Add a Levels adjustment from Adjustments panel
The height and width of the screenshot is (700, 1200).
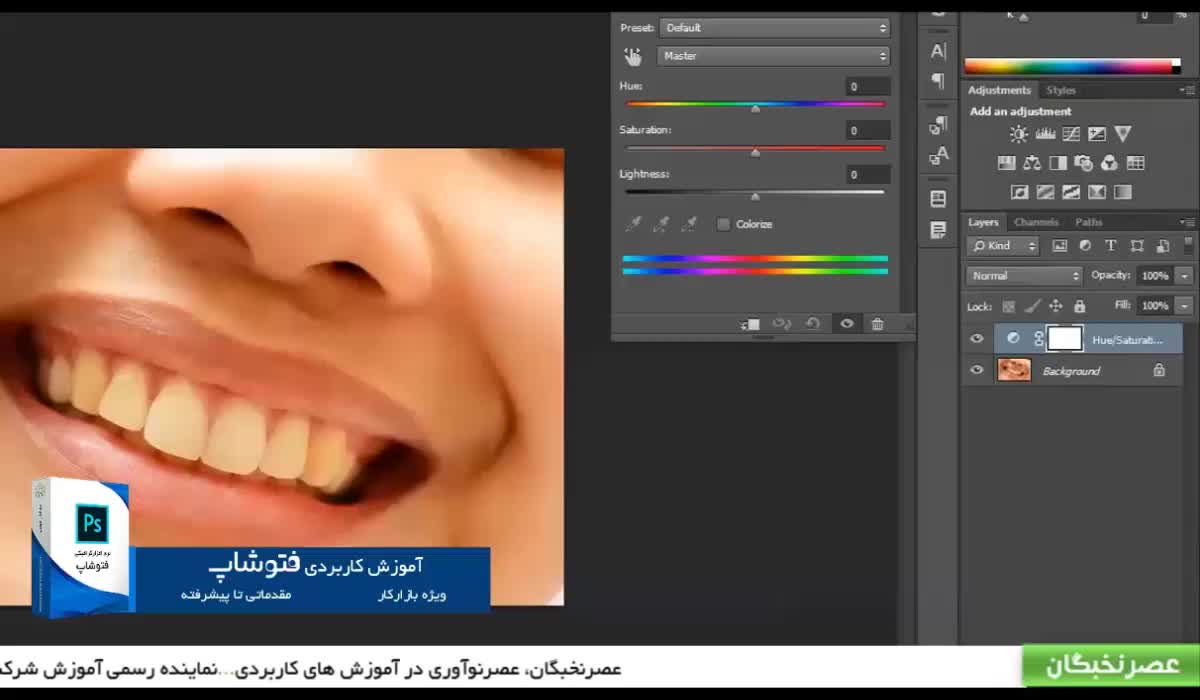[1045, 134]
